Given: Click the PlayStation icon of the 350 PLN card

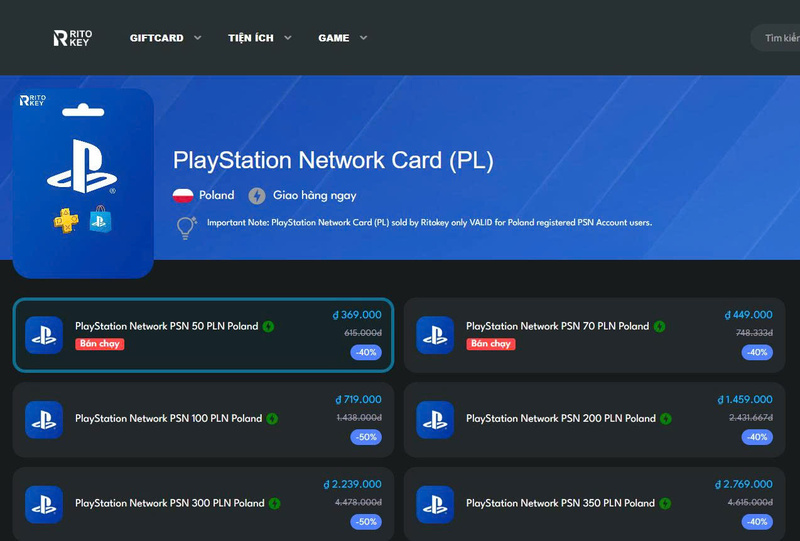Looking at the screenshot, I should click(x=435, y=505).
